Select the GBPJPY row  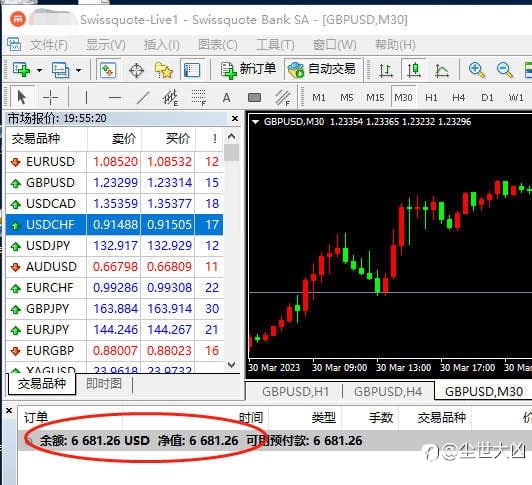tap(114, 309)
